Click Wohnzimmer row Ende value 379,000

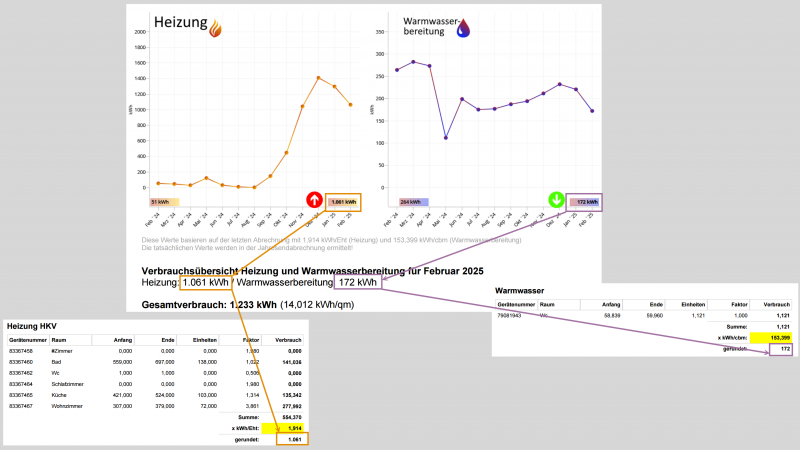165,406
